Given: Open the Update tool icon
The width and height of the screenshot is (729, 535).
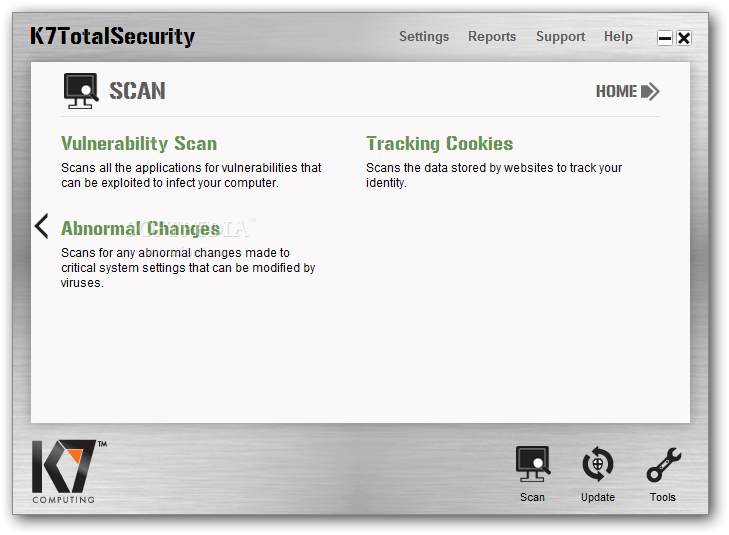Looking at the screenshot, I should (x=598, y=464).
